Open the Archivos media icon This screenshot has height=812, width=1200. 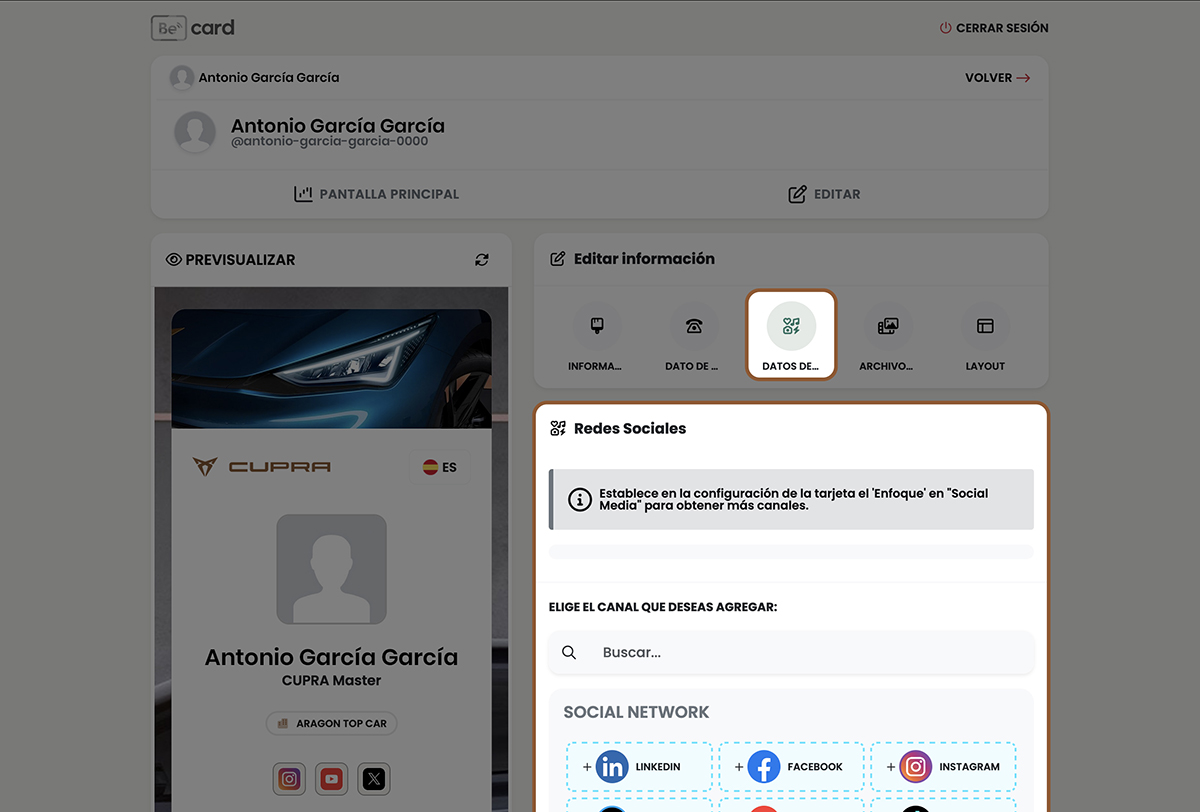click(887, 326)
